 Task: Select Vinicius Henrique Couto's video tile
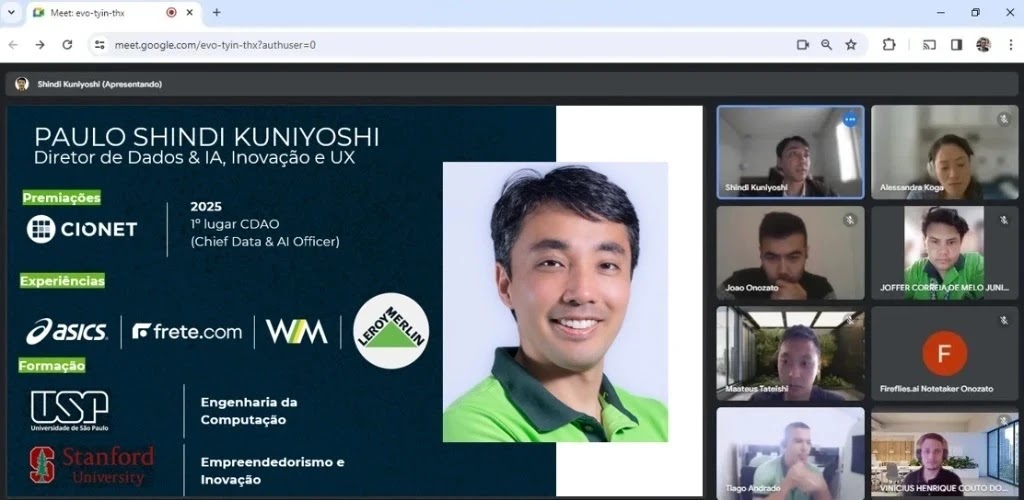click(944, 455)
